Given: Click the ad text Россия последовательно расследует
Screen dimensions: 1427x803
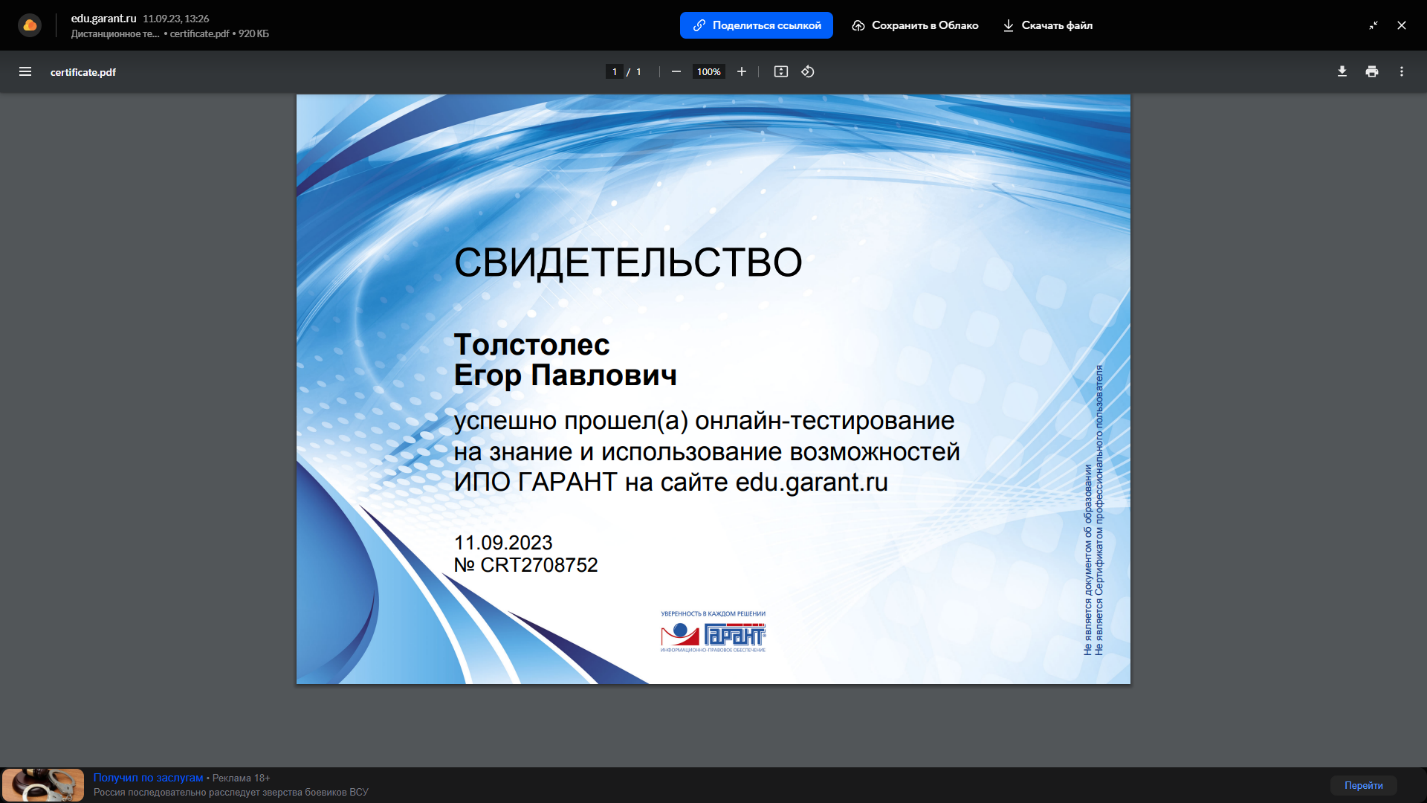Looking at the screenshot, I should coord(231,793).
